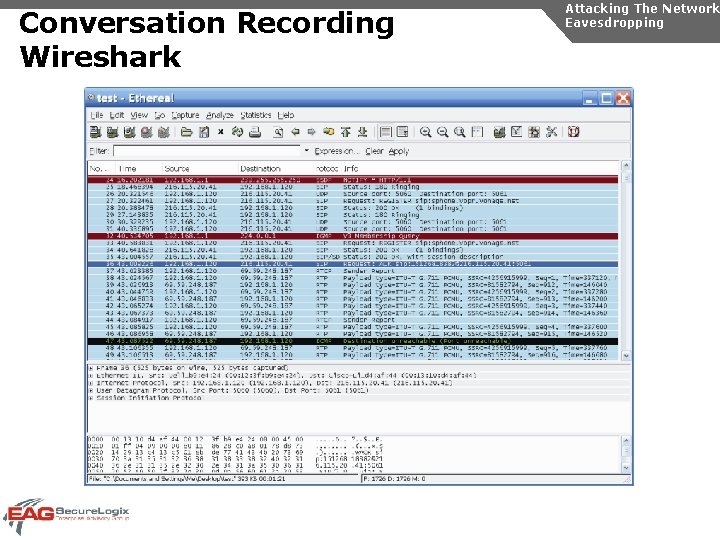Sort by the Time column header
This screenshot has height=540, width=720.
point(138,169)
